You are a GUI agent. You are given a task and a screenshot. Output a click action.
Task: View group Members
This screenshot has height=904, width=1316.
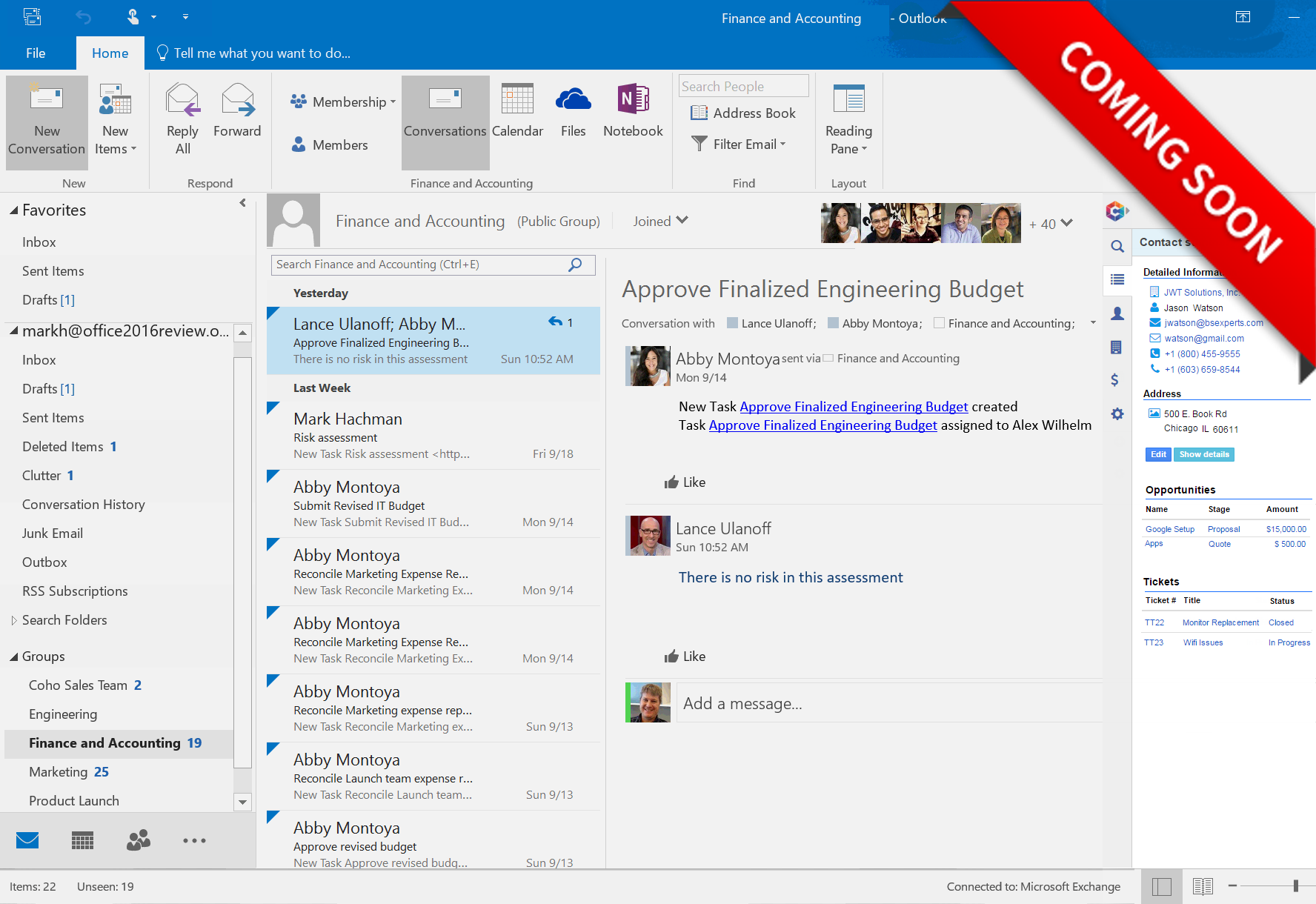[x=330, y=144]
